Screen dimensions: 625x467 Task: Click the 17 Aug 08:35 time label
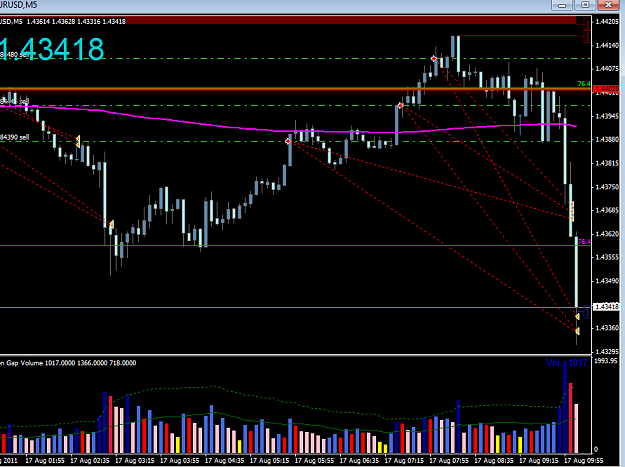[494, 461]
